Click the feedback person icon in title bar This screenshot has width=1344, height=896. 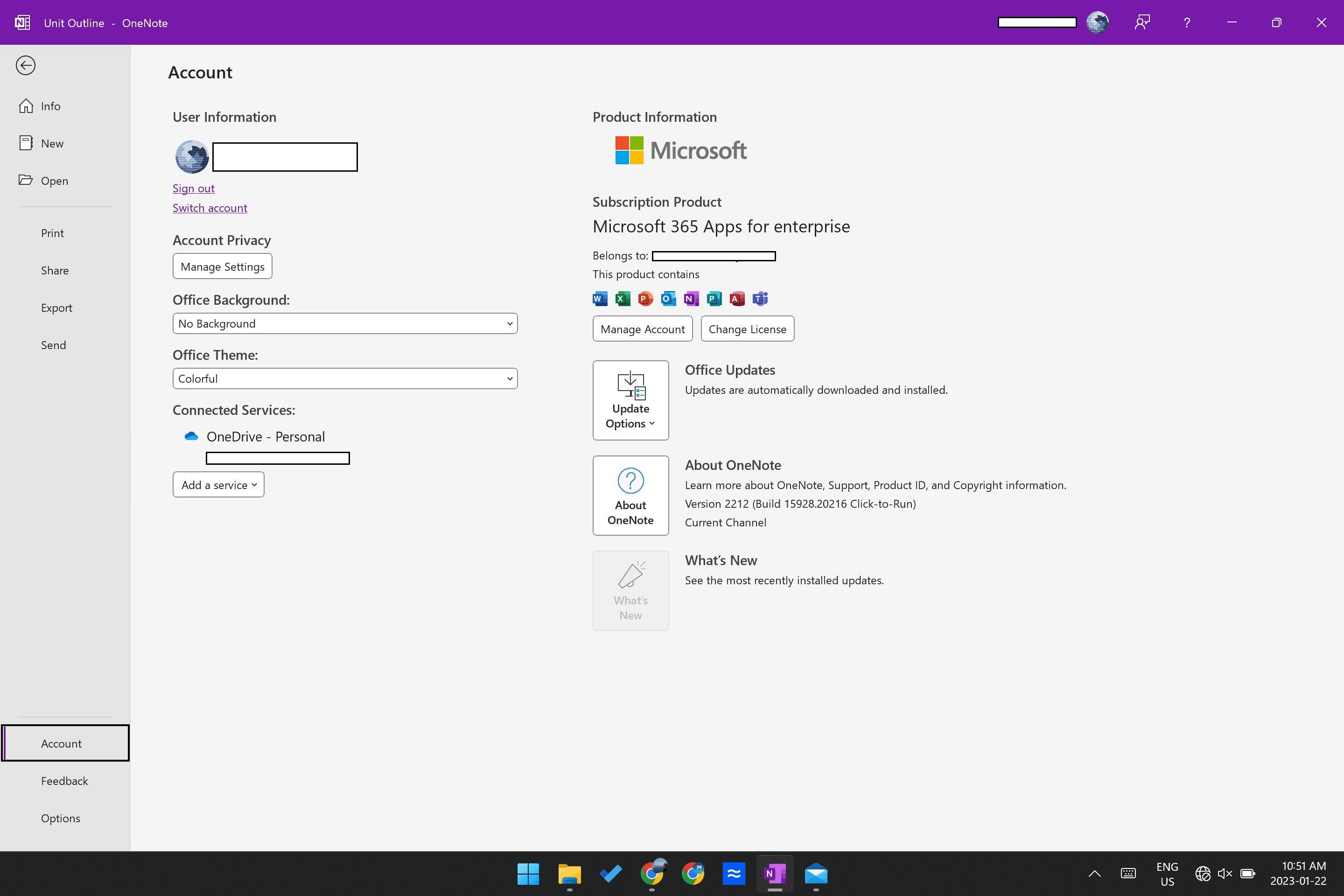tap(1142, 22)
